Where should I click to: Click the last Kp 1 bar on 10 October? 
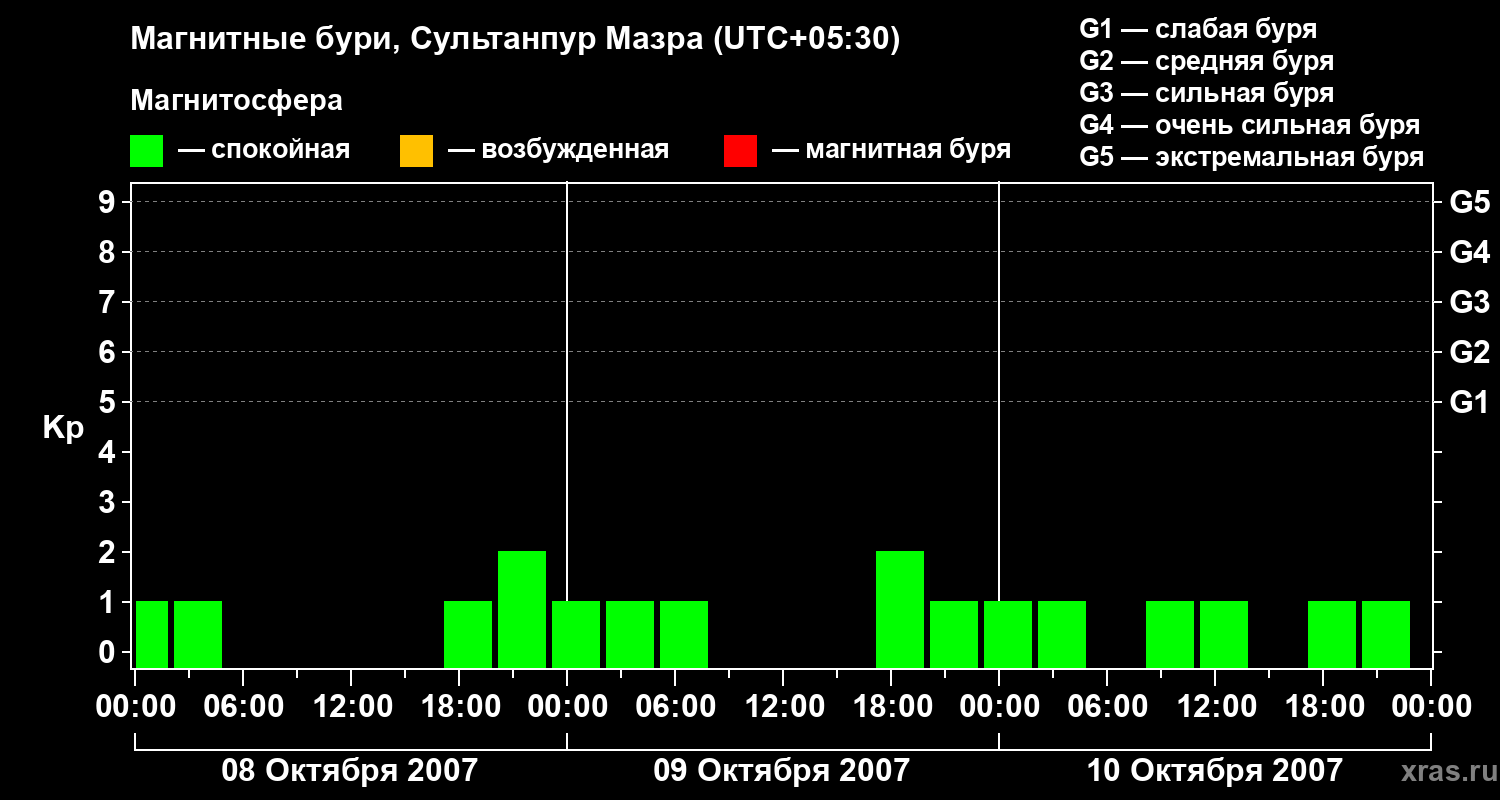pos(1386,634)
